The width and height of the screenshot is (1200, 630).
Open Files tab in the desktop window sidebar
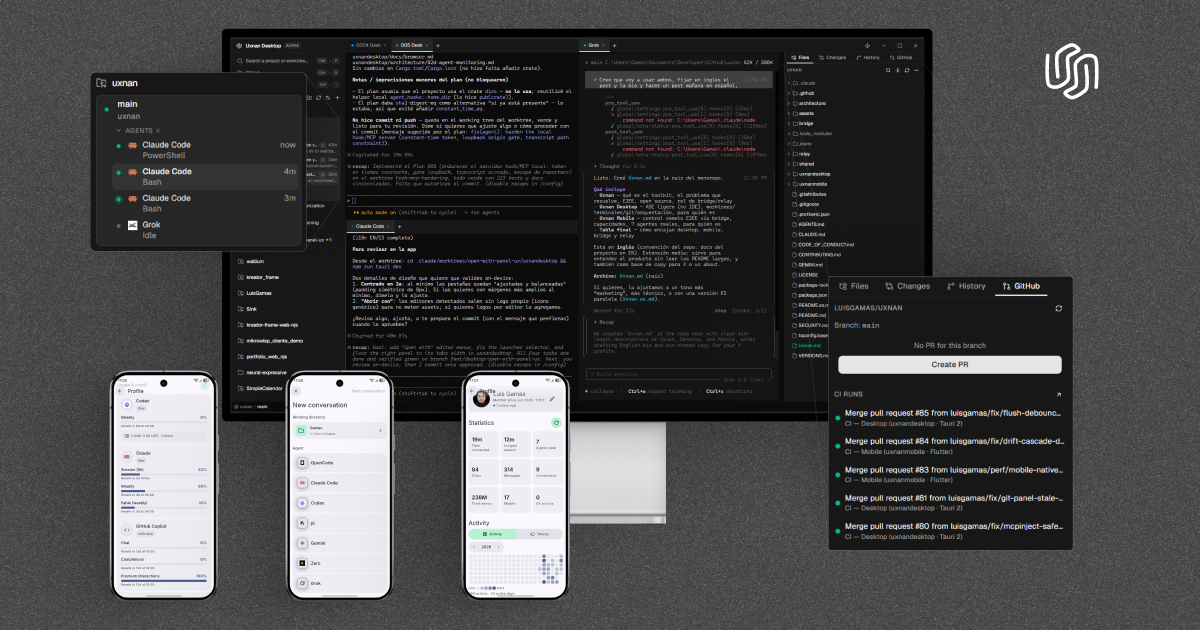802,57
